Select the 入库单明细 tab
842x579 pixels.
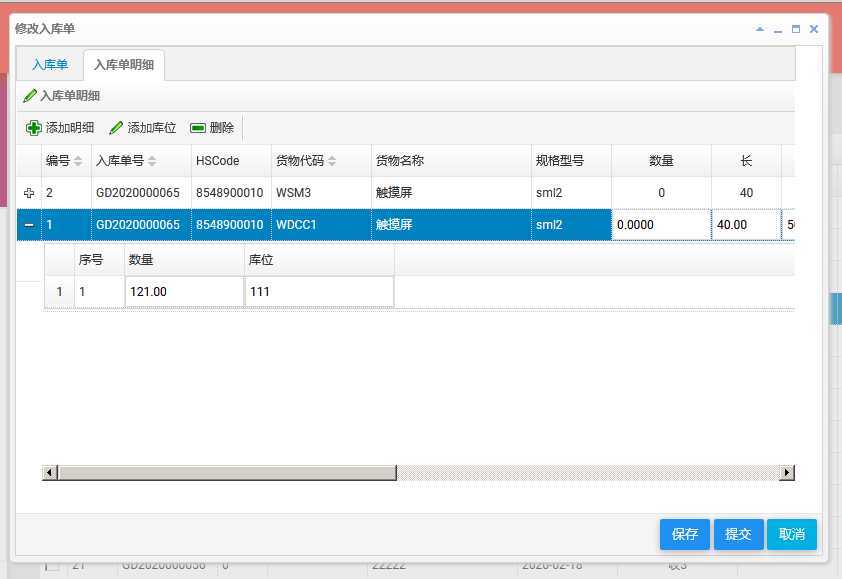(124, 65)
